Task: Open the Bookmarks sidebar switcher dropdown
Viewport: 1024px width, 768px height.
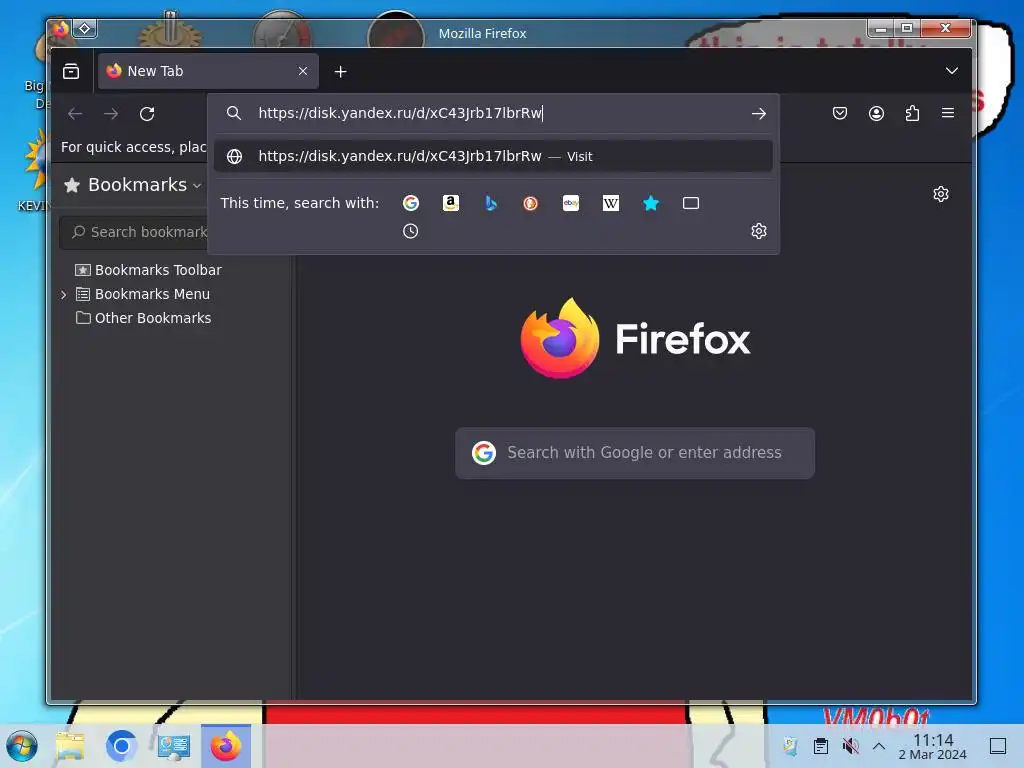Action: click(133, 185)
